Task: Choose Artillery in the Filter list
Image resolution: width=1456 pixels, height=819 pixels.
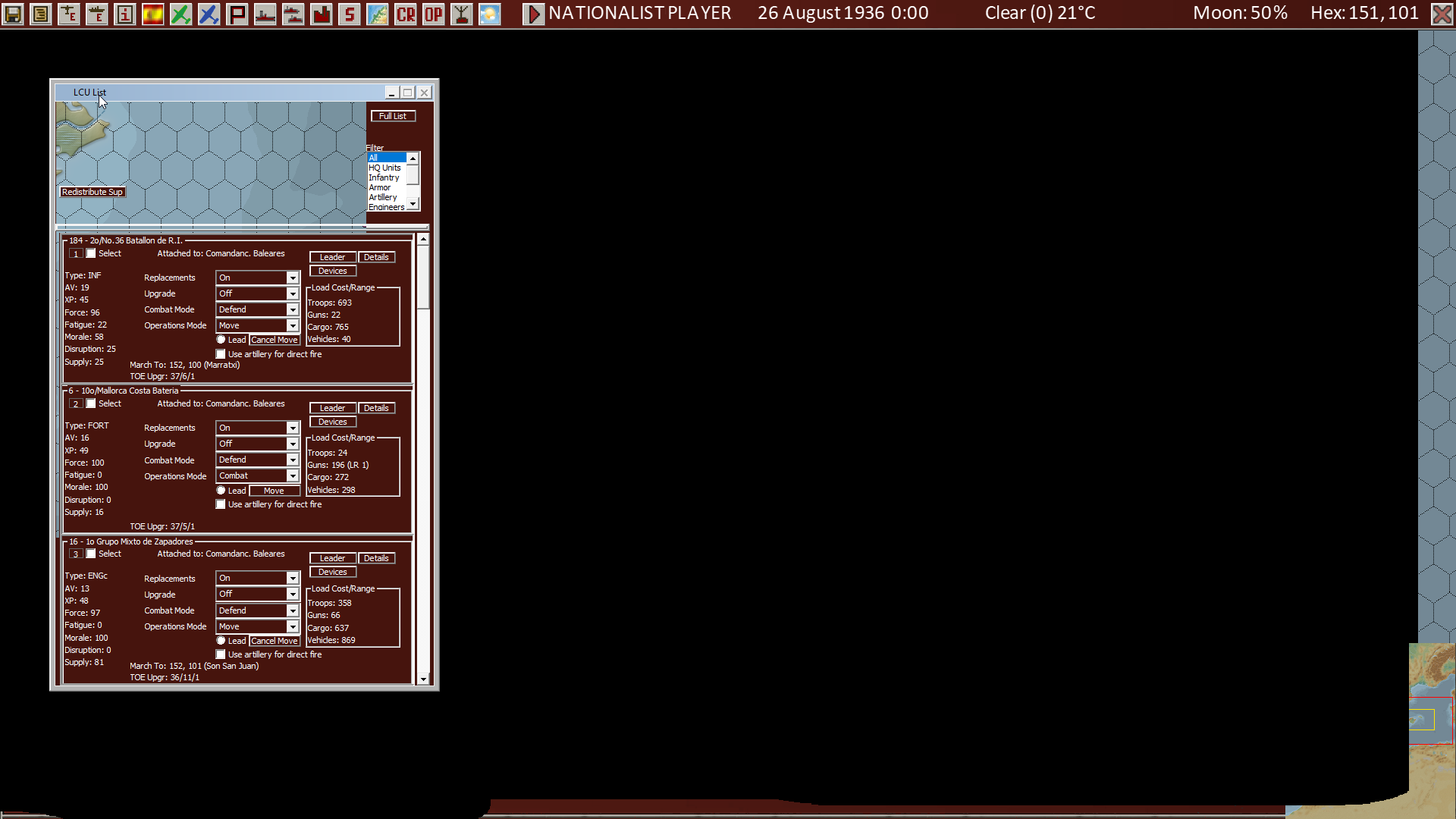Action: tap(382, 197)
